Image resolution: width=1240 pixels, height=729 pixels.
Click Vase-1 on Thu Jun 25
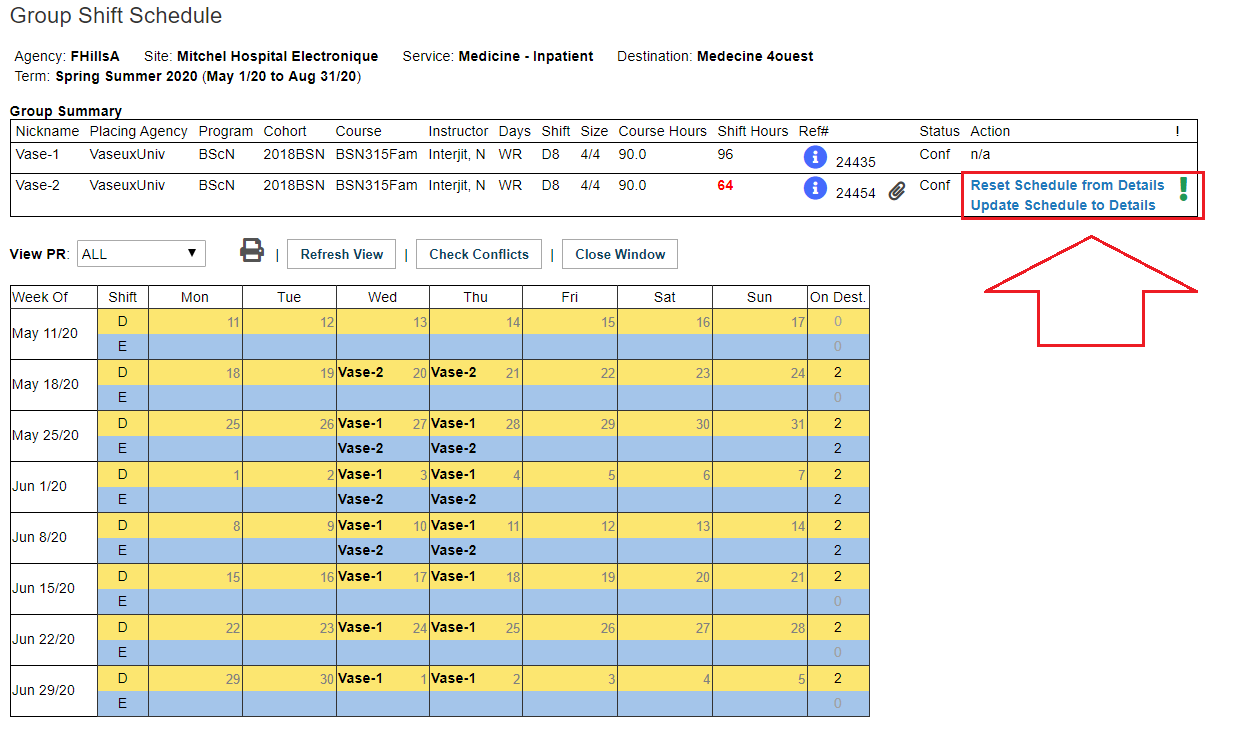pyautogui.click(x=454, y=627)
